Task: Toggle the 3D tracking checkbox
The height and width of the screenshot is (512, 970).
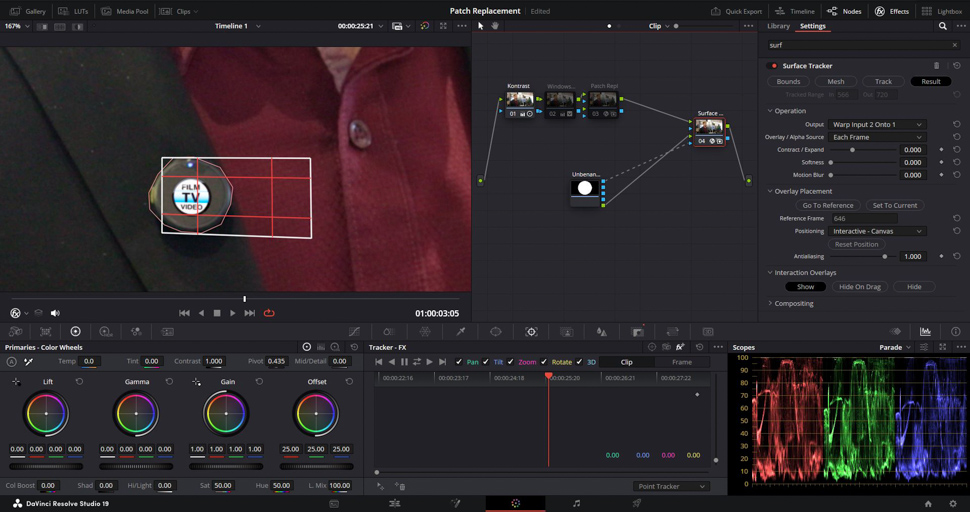Action: coord(579,362)
